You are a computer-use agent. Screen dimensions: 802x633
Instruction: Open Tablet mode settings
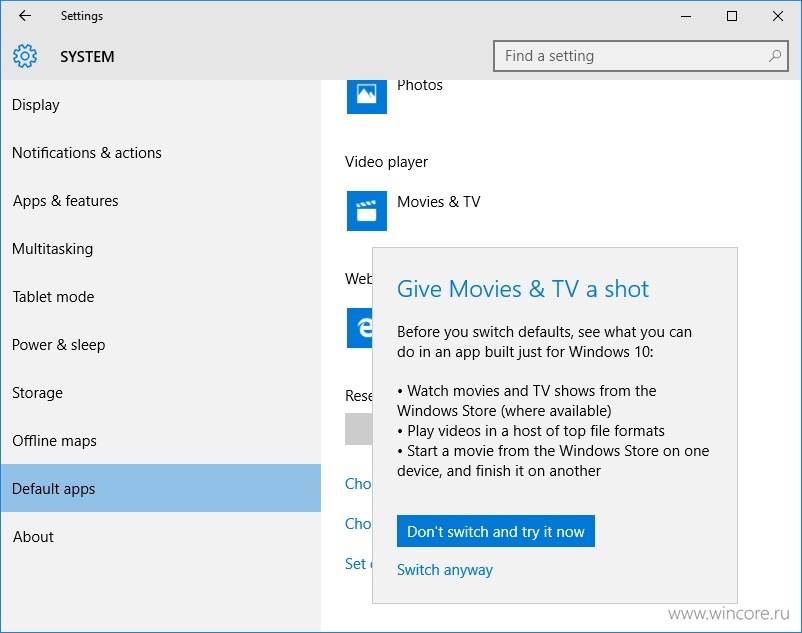161,297
